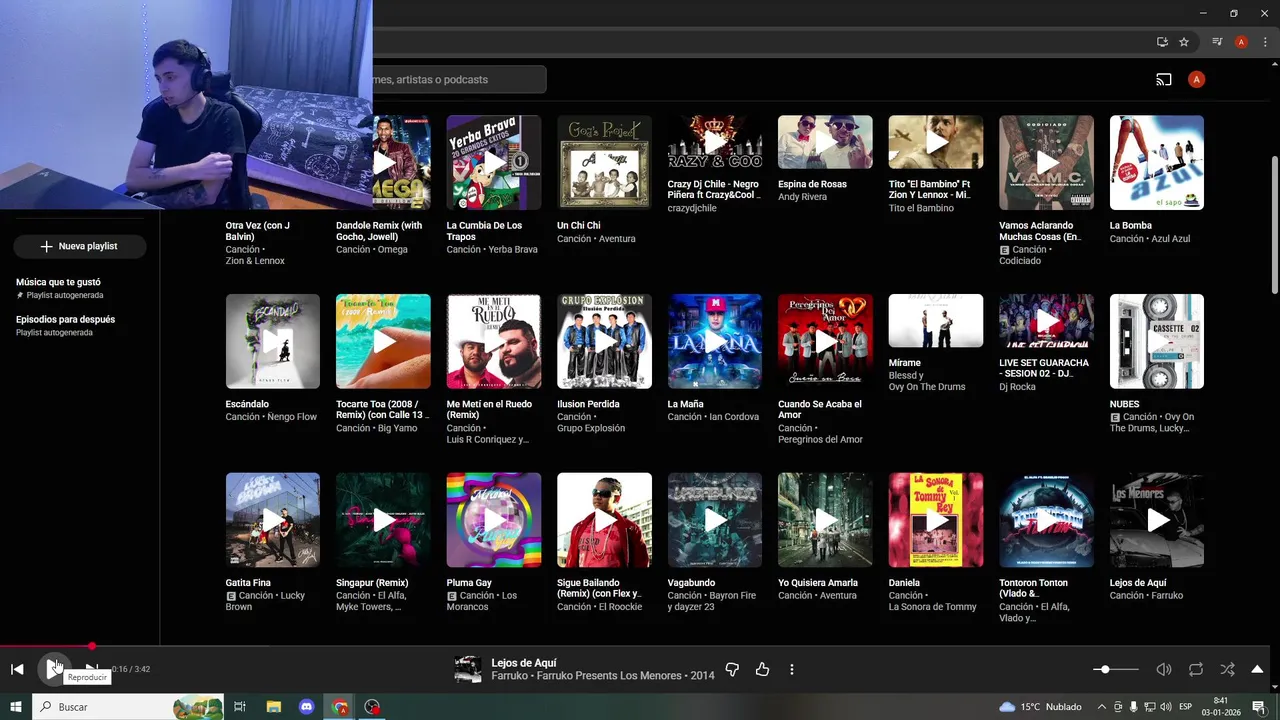Bookmark this page with the star icon
This screenshot has width=1280, height=720.
1184,42
